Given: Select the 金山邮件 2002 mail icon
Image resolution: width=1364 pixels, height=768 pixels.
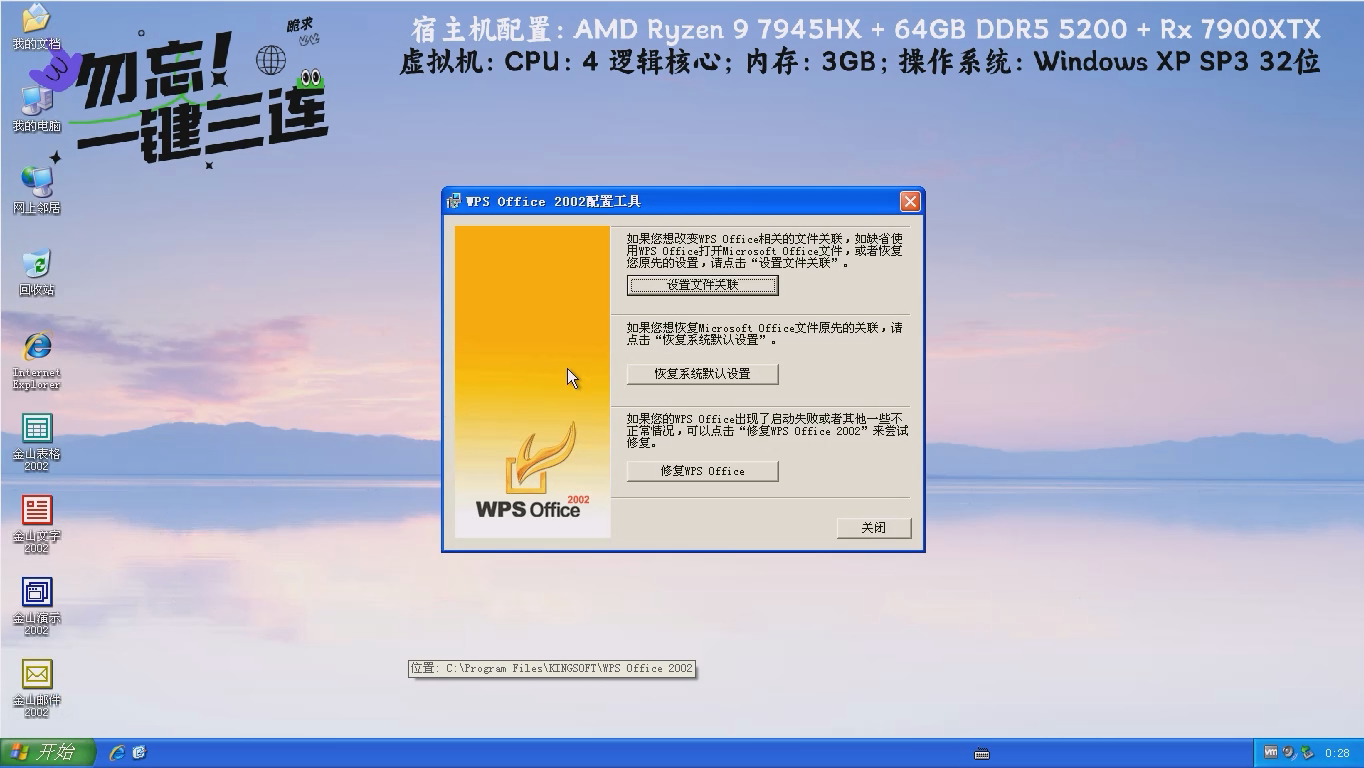Looking at the screenshot, I should point(36,688).
